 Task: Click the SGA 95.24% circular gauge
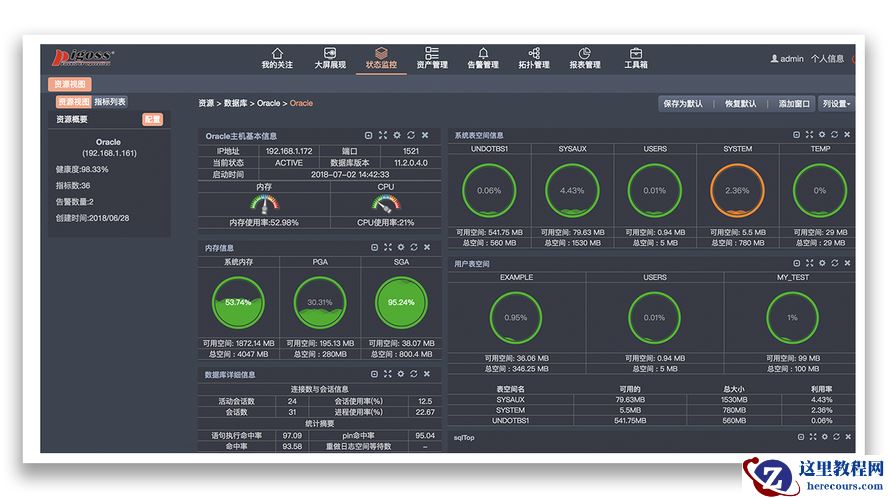tap(401, 302)
